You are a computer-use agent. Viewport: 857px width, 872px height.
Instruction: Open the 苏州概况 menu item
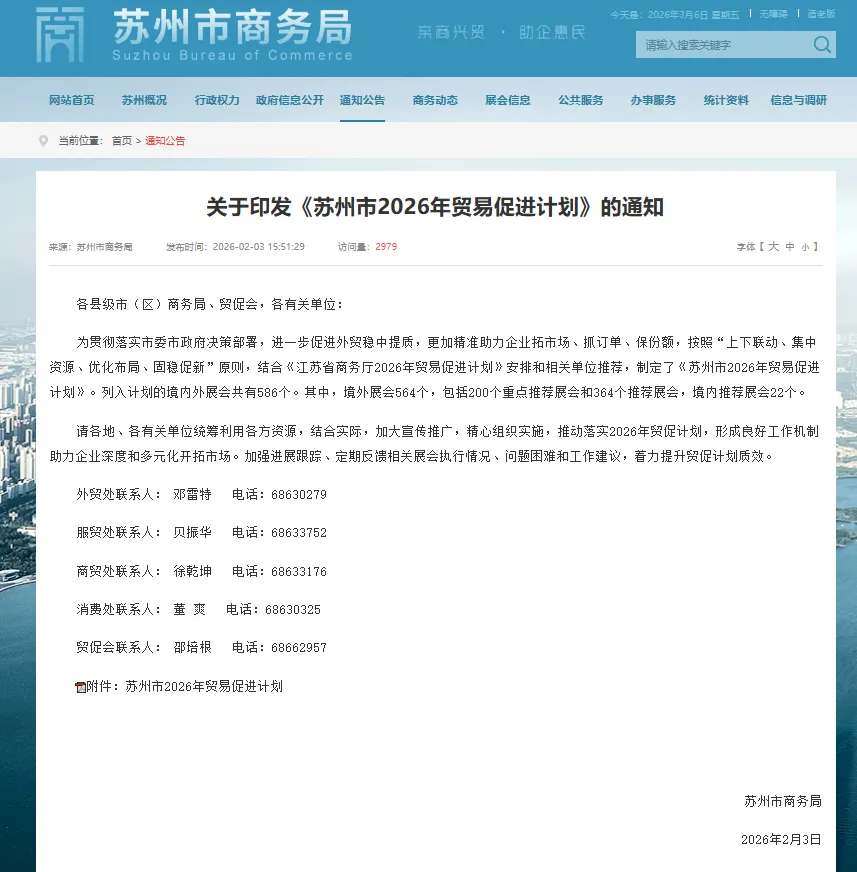tap(144, 100)
